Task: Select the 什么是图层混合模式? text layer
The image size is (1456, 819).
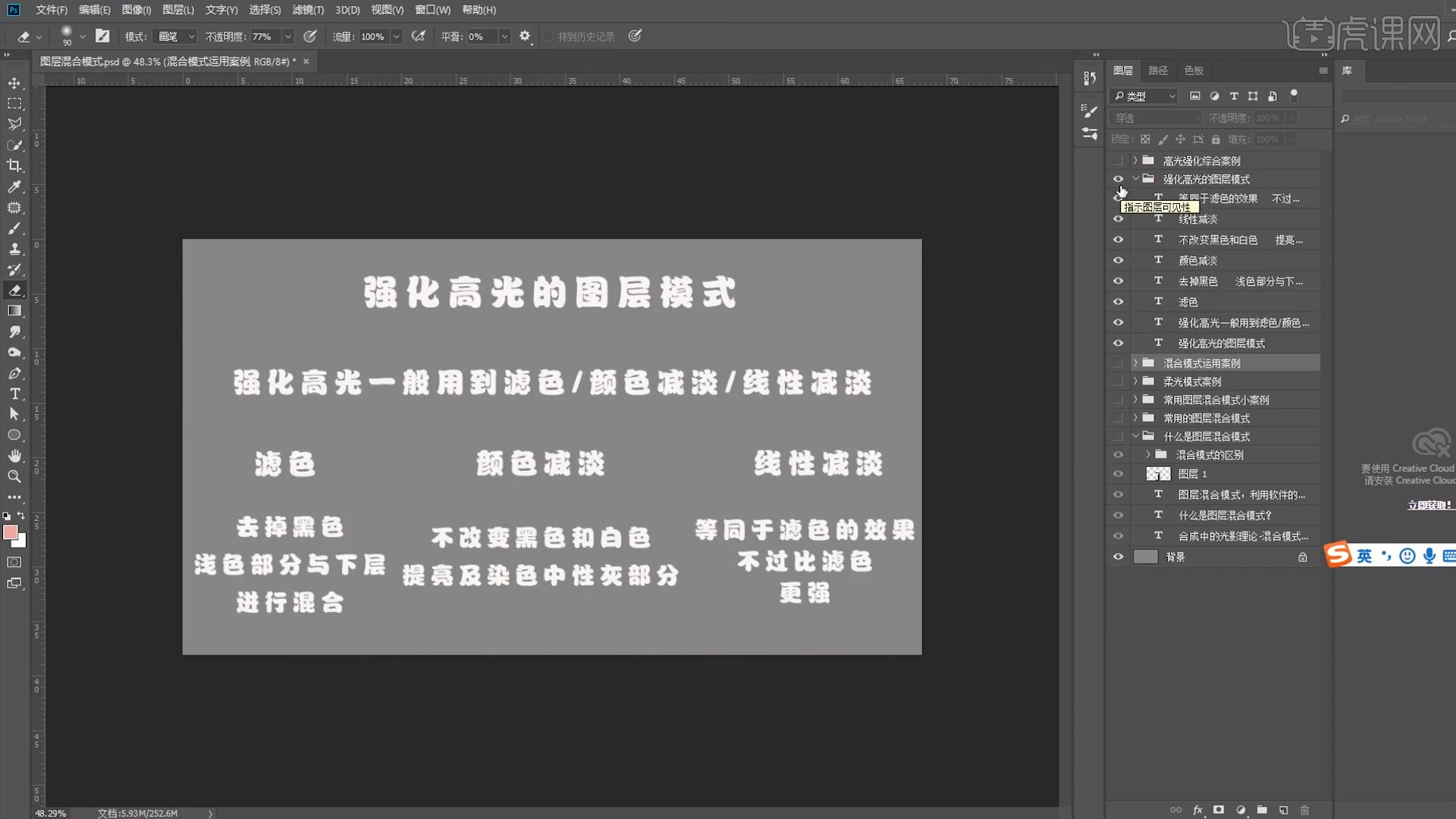Action: [x=1225, y=515]
